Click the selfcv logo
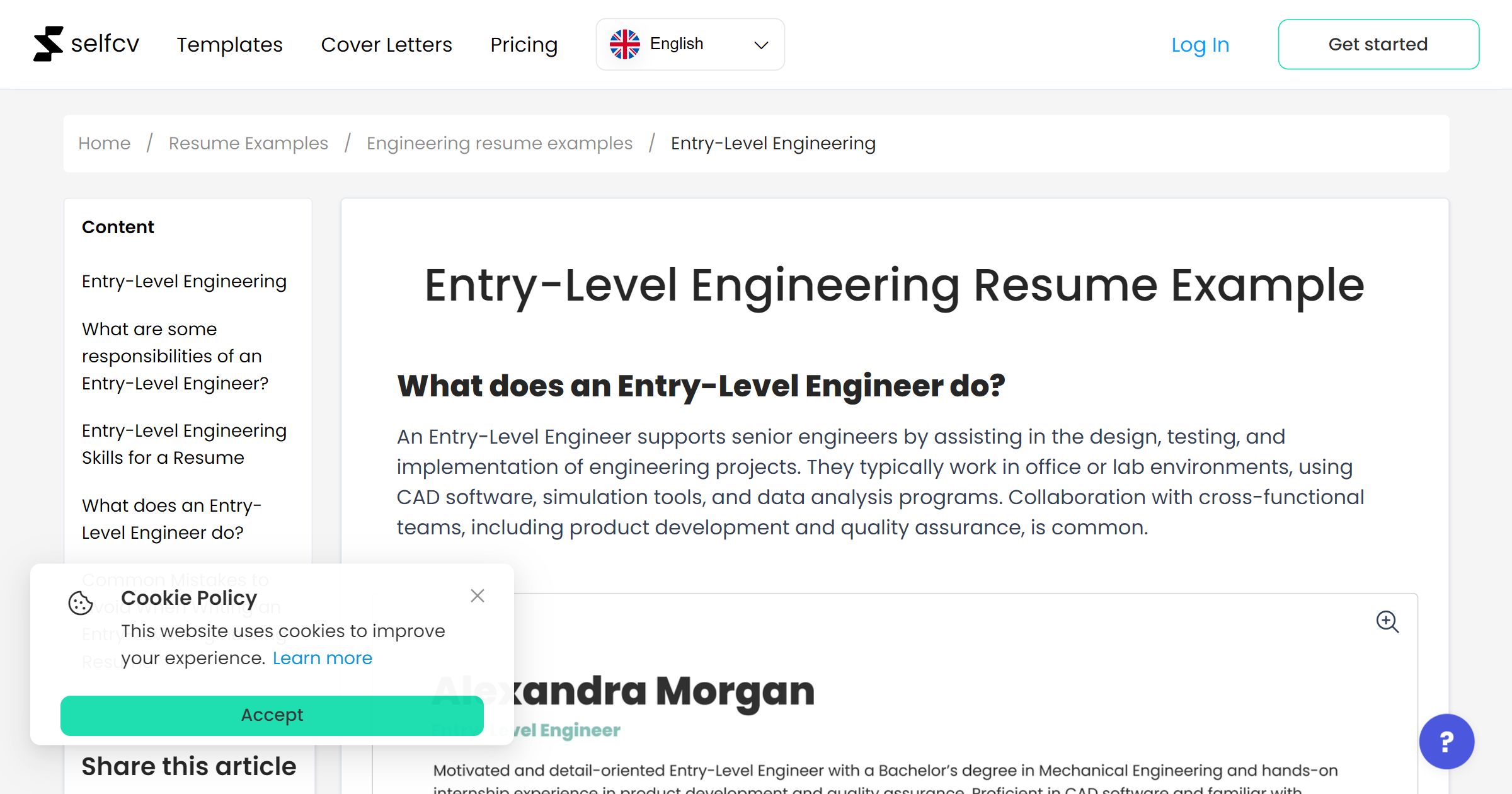1512x794 pixels. (x=86, y=43)
